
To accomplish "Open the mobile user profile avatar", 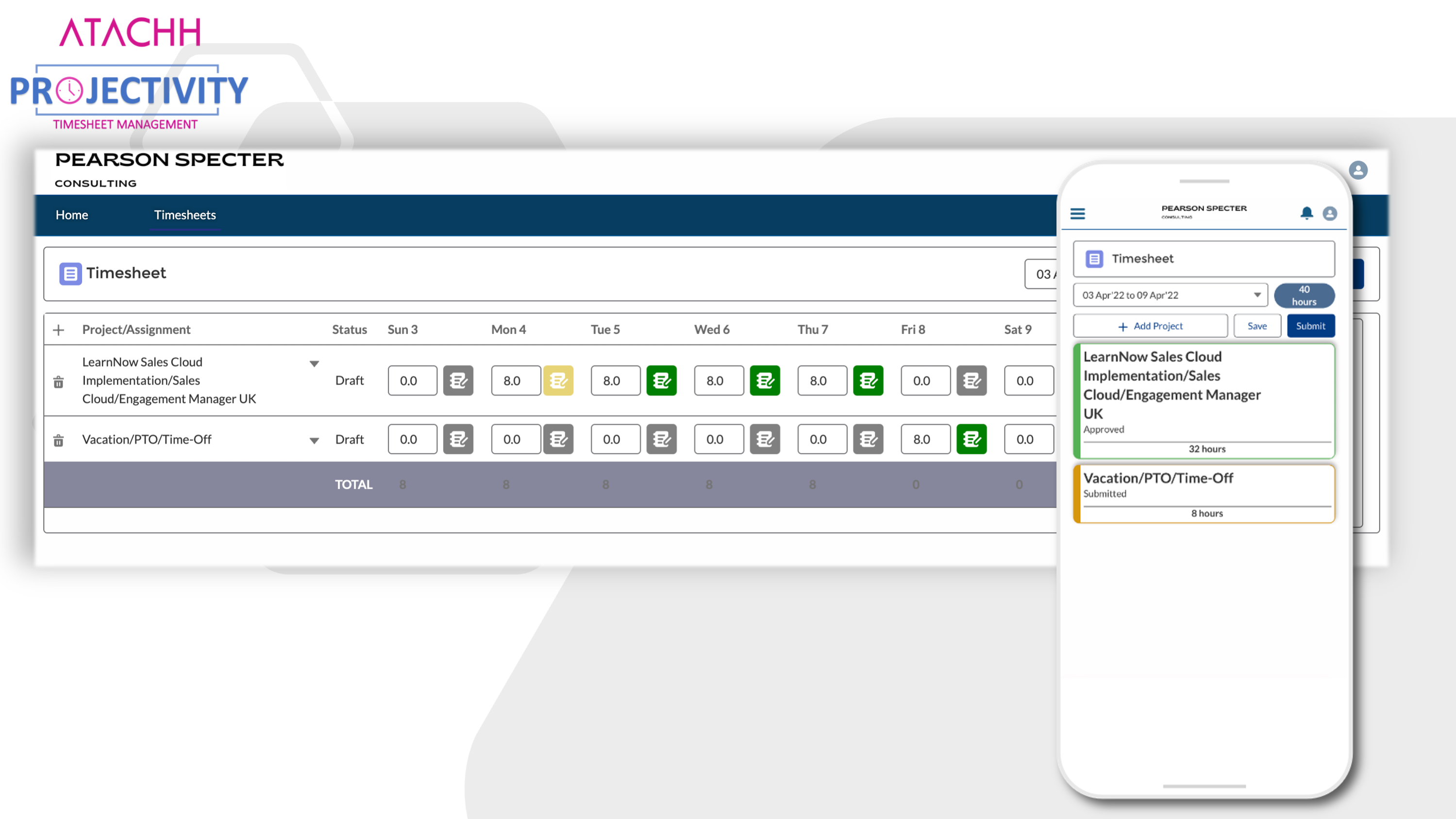I will (x=1330, y=213).
